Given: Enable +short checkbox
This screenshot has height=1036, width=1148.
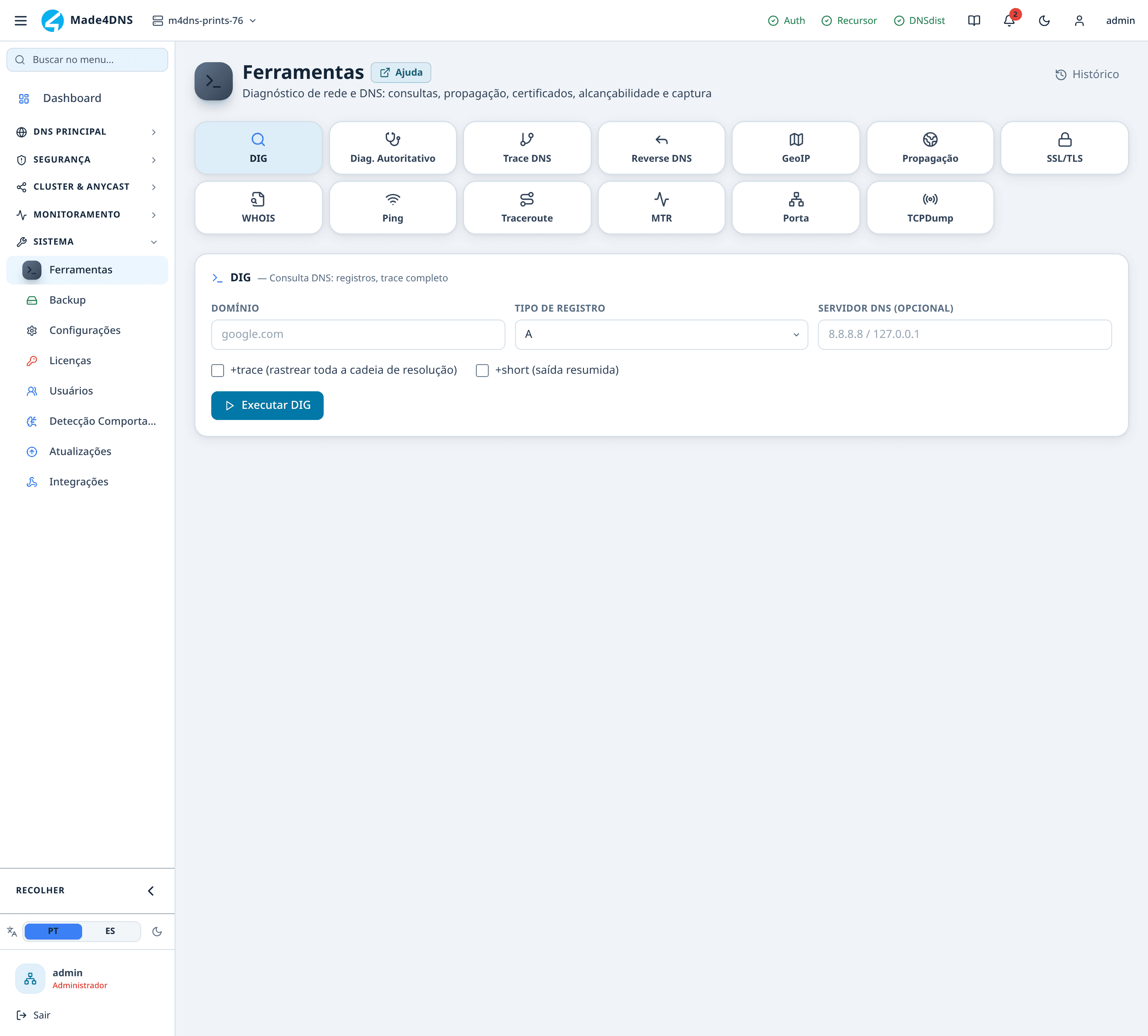Looking at the screenshot, I should point(482,371).
